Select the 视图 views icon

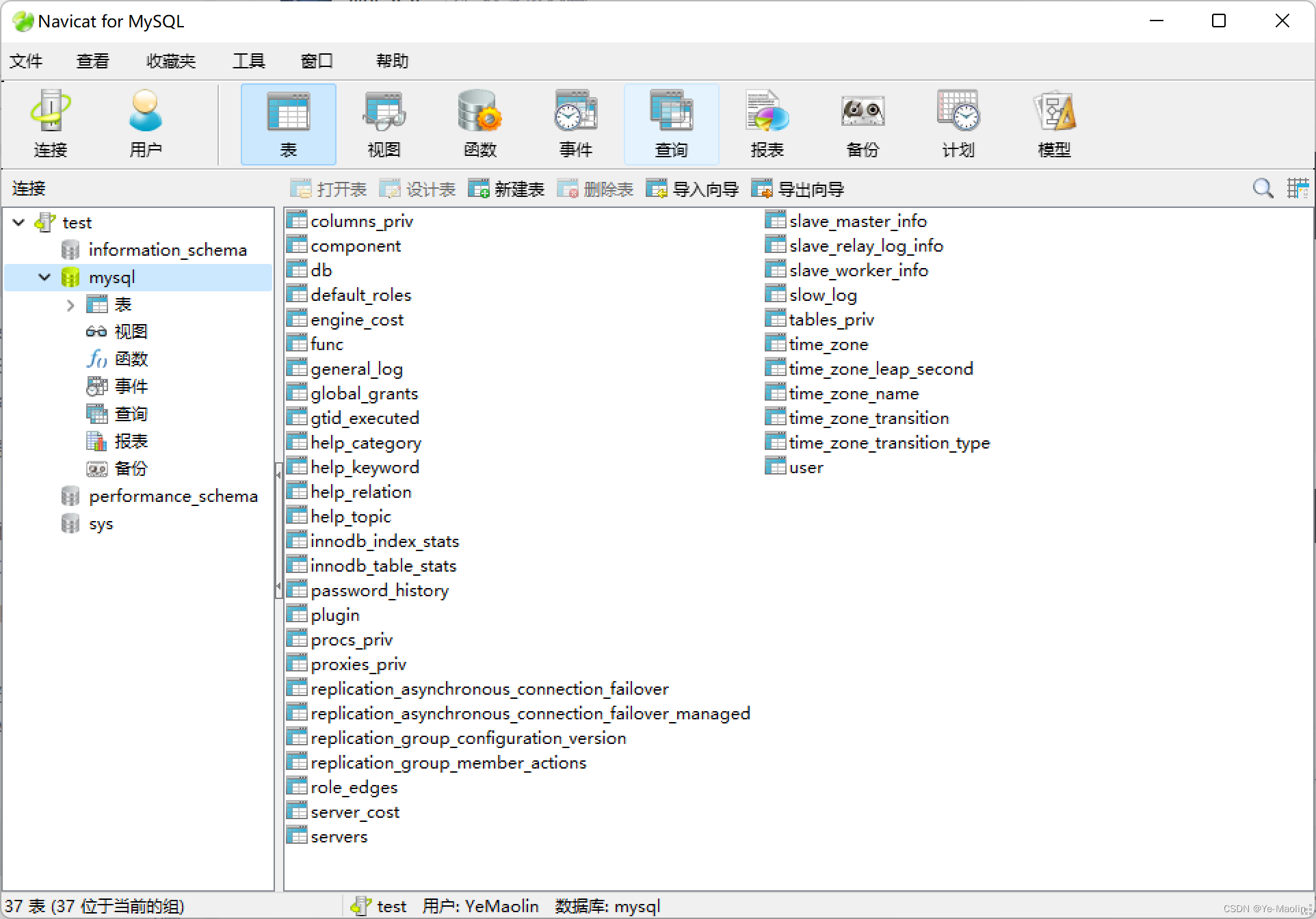click(384, 123)
